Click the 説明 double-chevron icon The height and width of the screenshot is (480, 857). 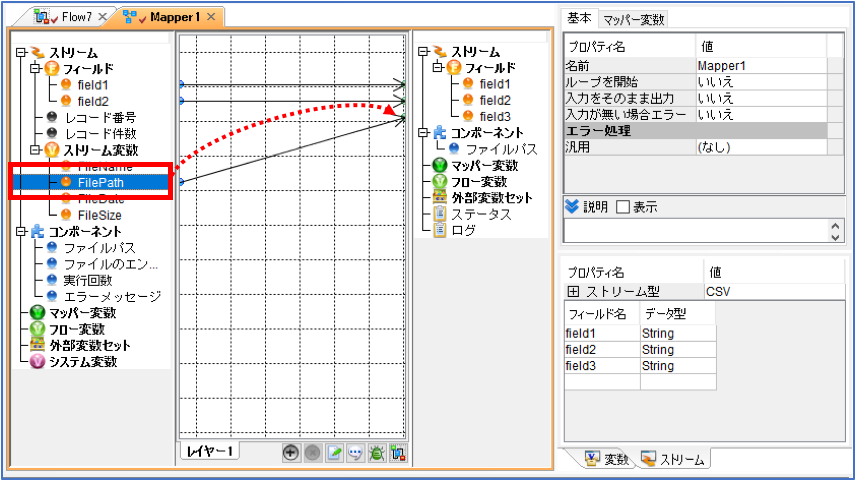click(x=572, y=206)
